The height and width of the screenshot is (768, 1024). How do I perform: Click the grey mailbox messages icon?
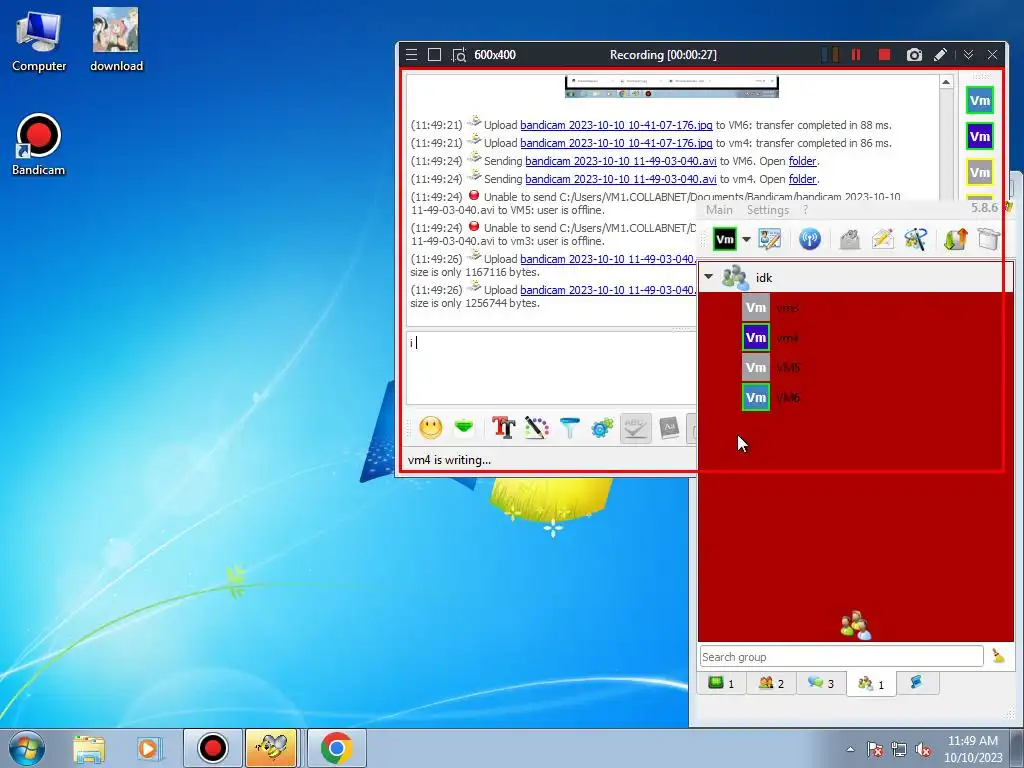(850, 239)
